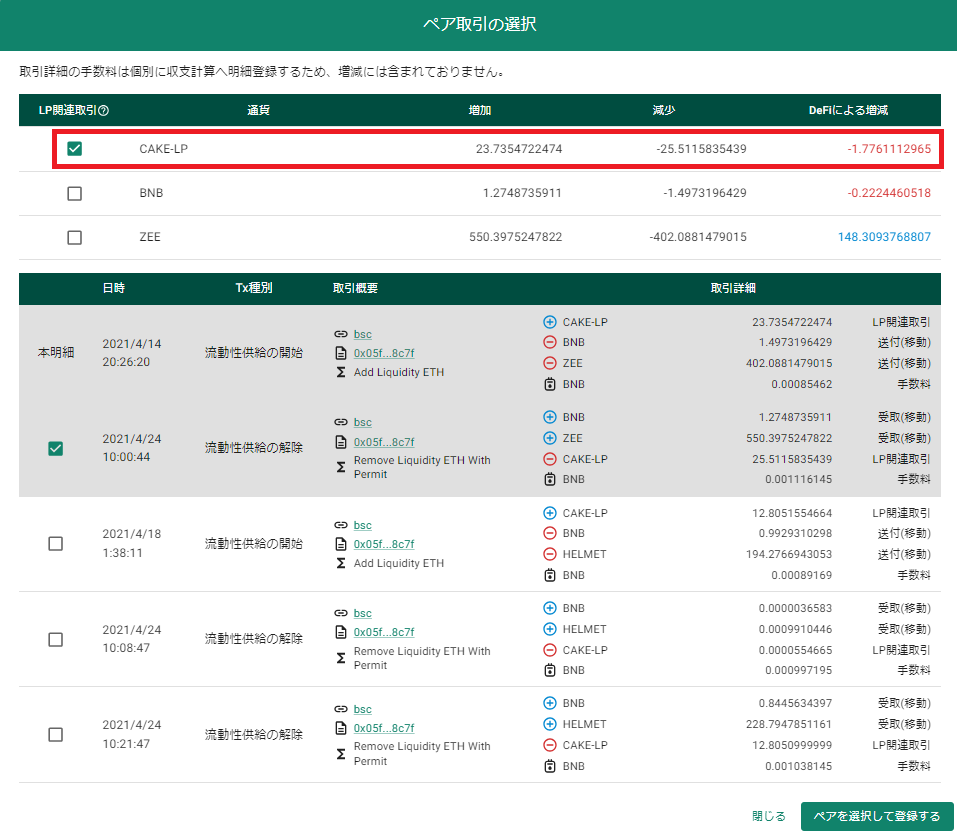
Task: Click the ペアを選択して登録する button
Action: [x=877, y=816]
